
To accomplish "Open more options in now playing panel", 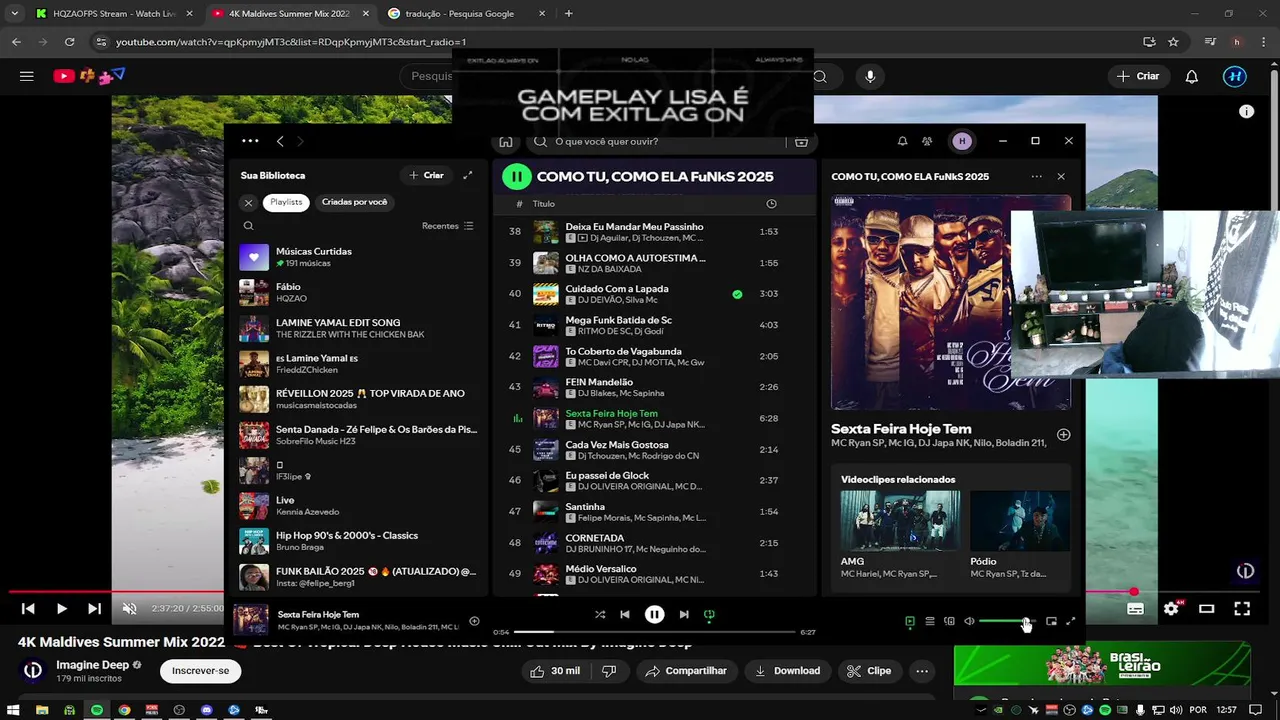I will pos(1036,176).
